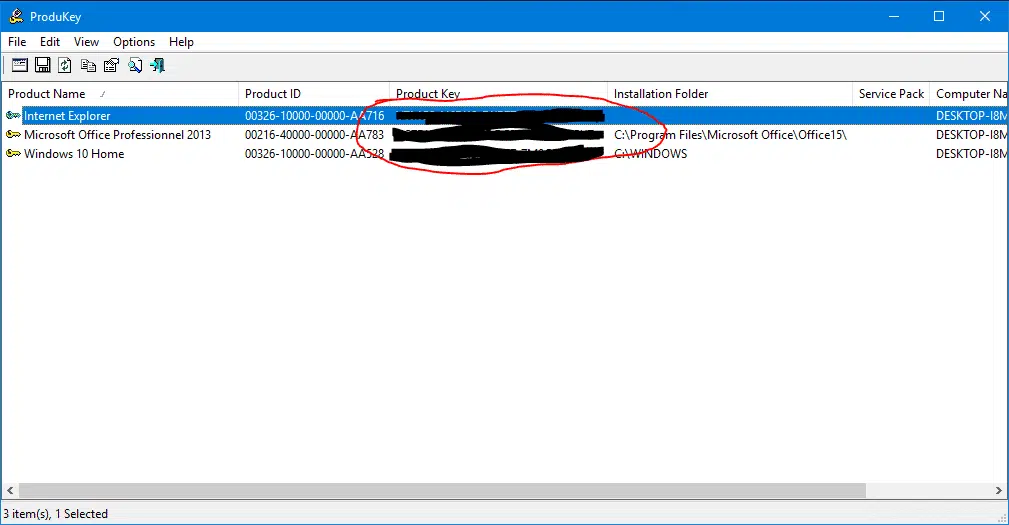Open the Find magnifier toolbar icon
This screenshot has height=525, width=1009.
[135, 65]
